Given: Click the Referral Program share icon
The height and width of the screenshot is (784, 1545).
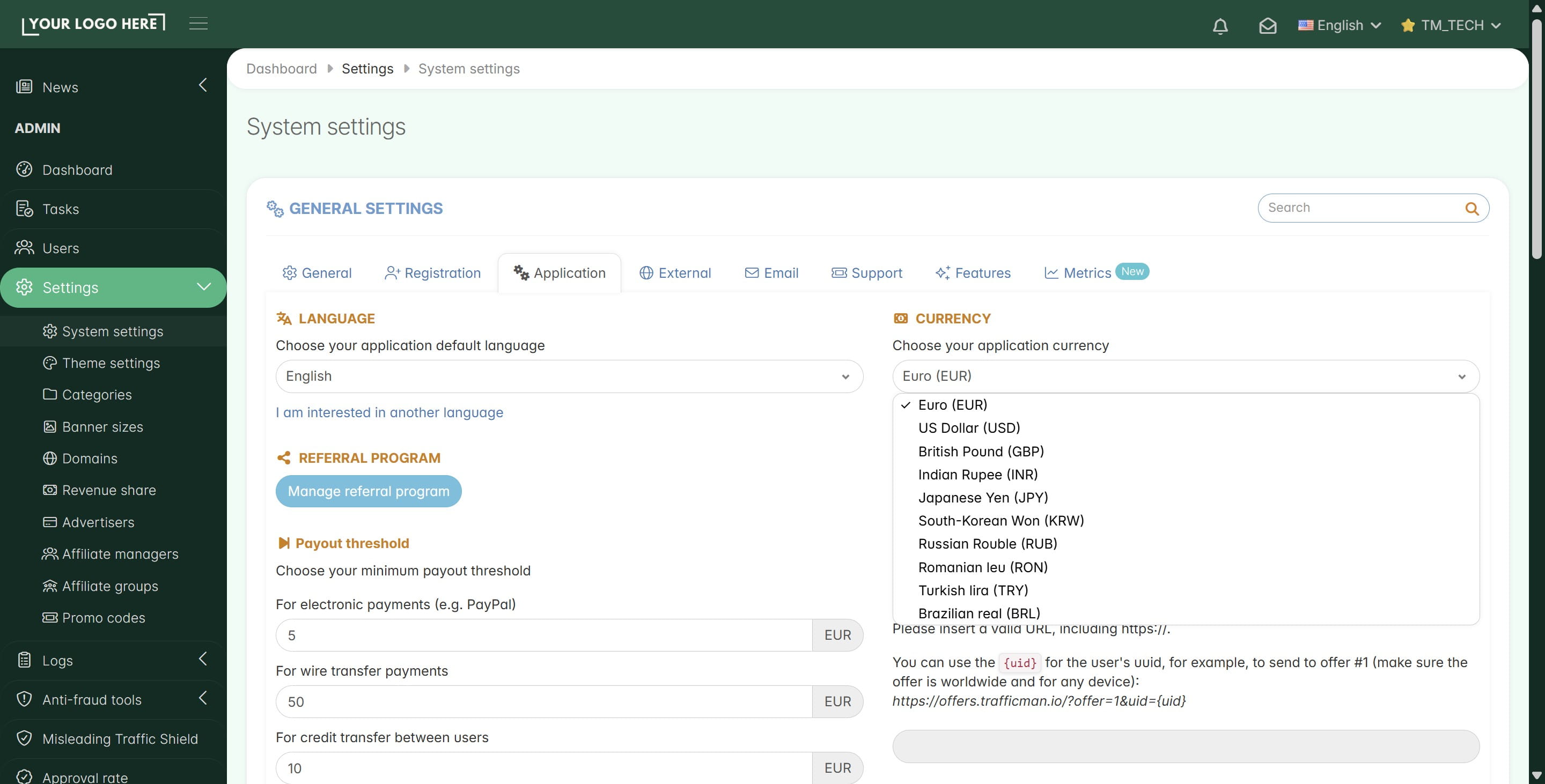Looking at the screenshot, I should (284, 458).
